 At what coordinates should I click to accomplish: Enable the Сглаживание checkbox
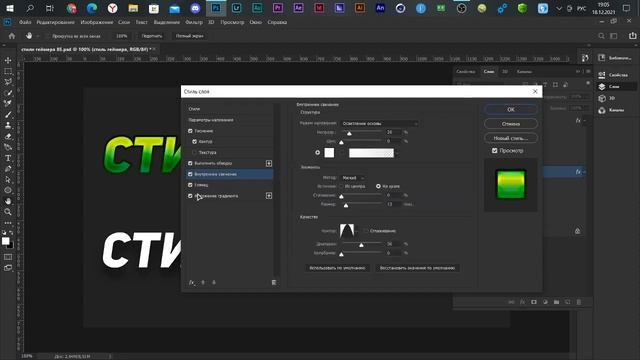[366, 231]
